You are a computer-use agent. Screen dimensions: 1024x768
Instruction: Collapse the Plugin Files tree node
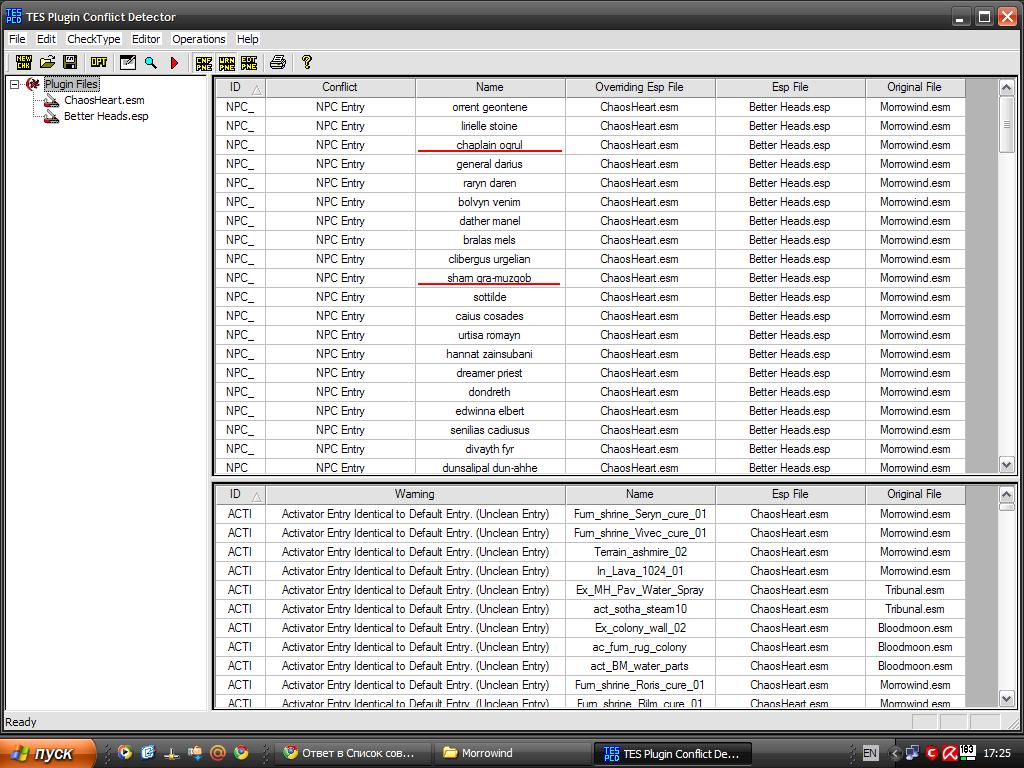pyautogui.click(x=14, y=84)
